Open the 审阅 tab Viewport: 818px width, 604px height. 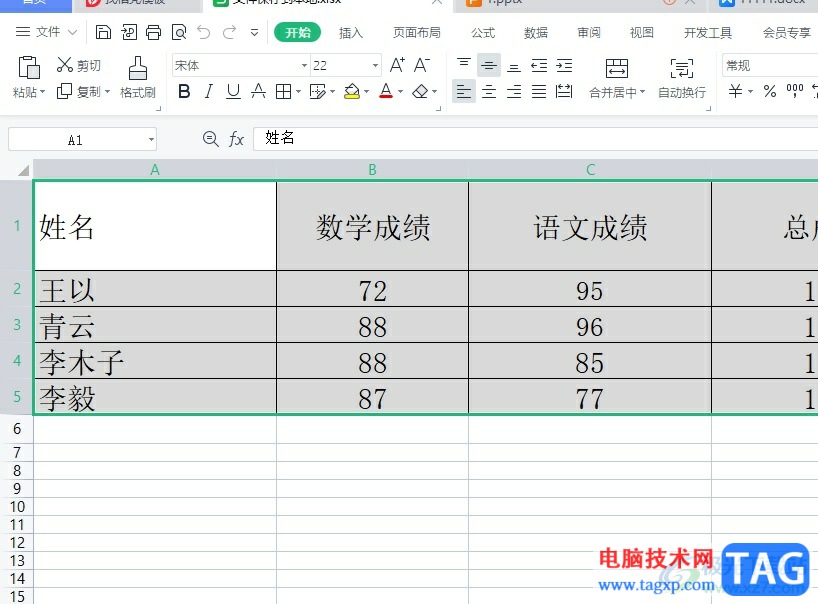coord(589,32)
